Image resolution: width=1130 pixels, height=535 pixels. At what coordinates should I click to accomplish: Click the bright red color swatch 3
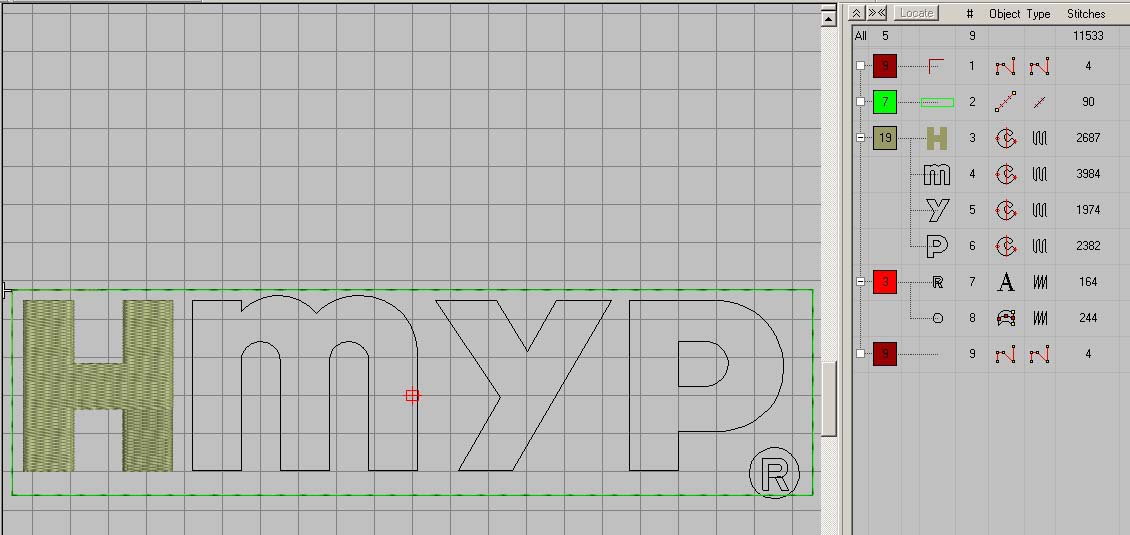885,282
